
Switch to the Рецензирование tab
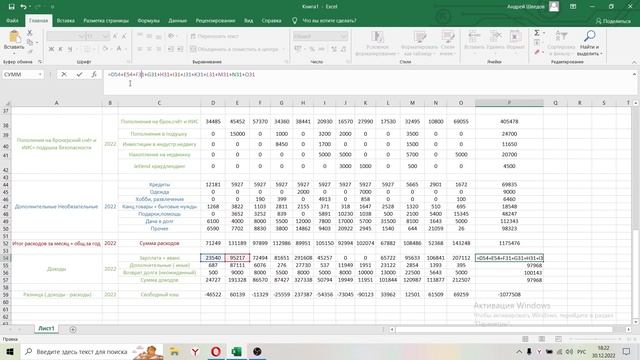click(x=215, y=20)
